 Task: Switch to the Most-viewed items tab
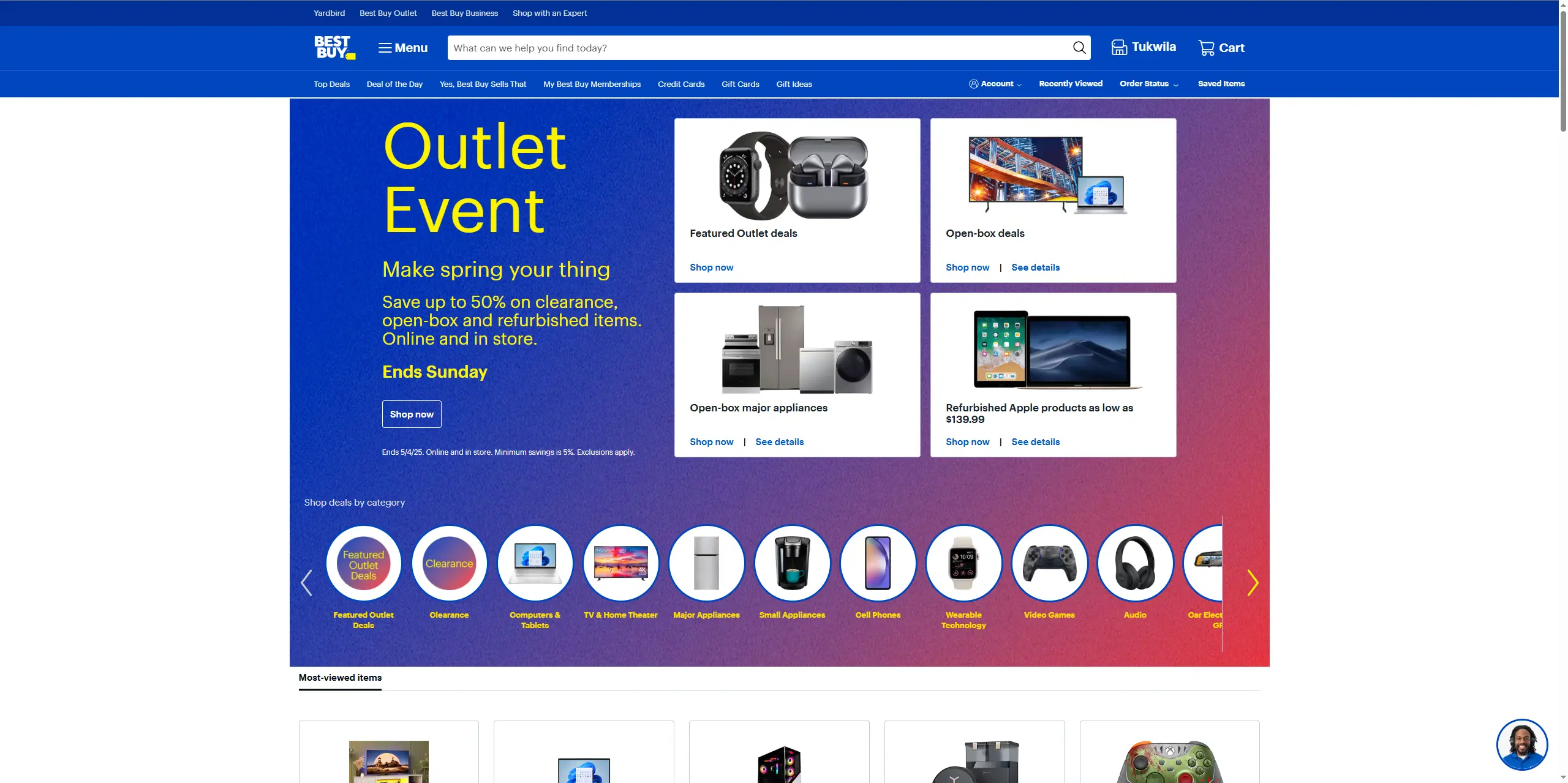pyautogui.click(x=340, y=678)
